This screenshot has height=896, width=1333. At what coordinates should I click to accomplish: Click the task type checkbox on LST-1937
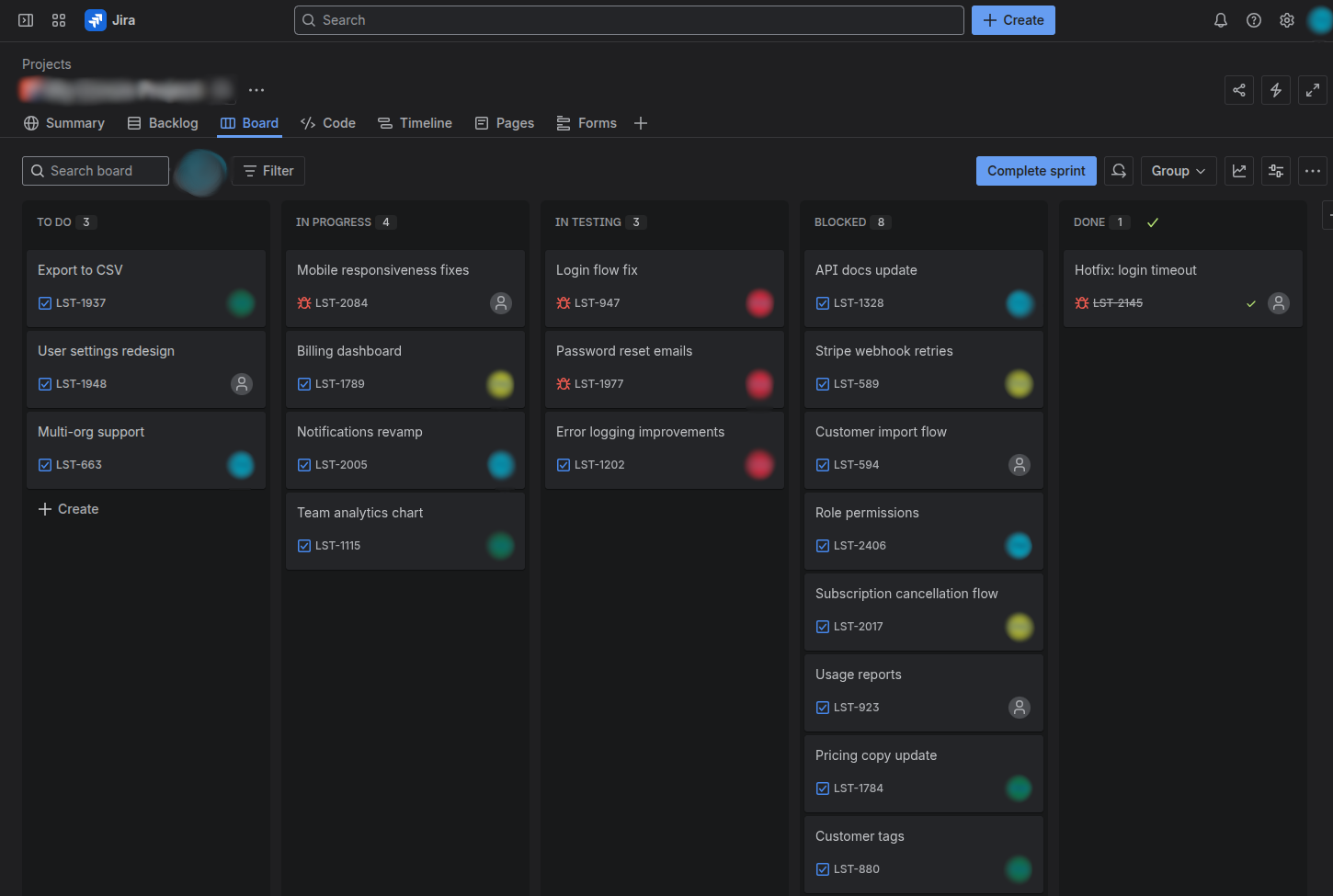[x=44, y=302]
